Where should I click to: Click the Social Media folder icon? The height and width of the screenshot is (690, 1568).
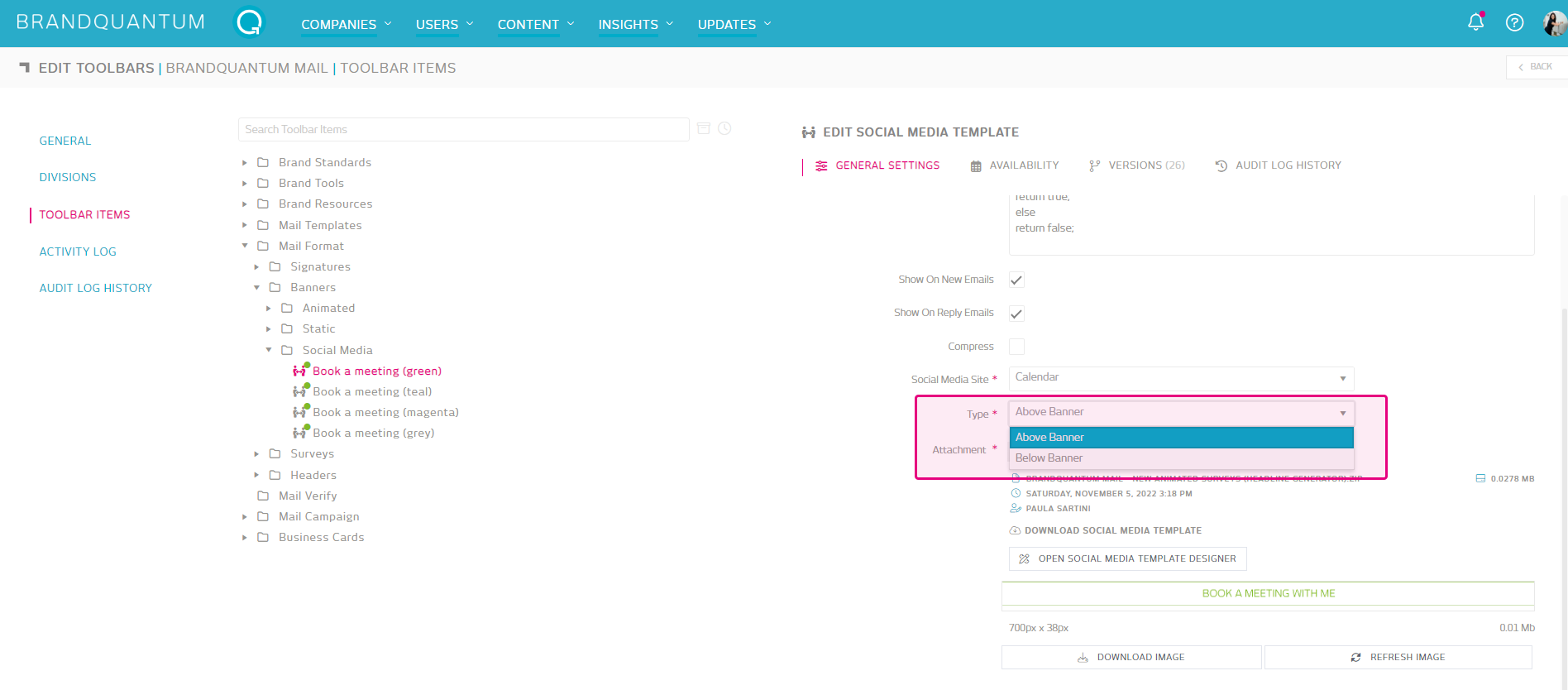287,350
